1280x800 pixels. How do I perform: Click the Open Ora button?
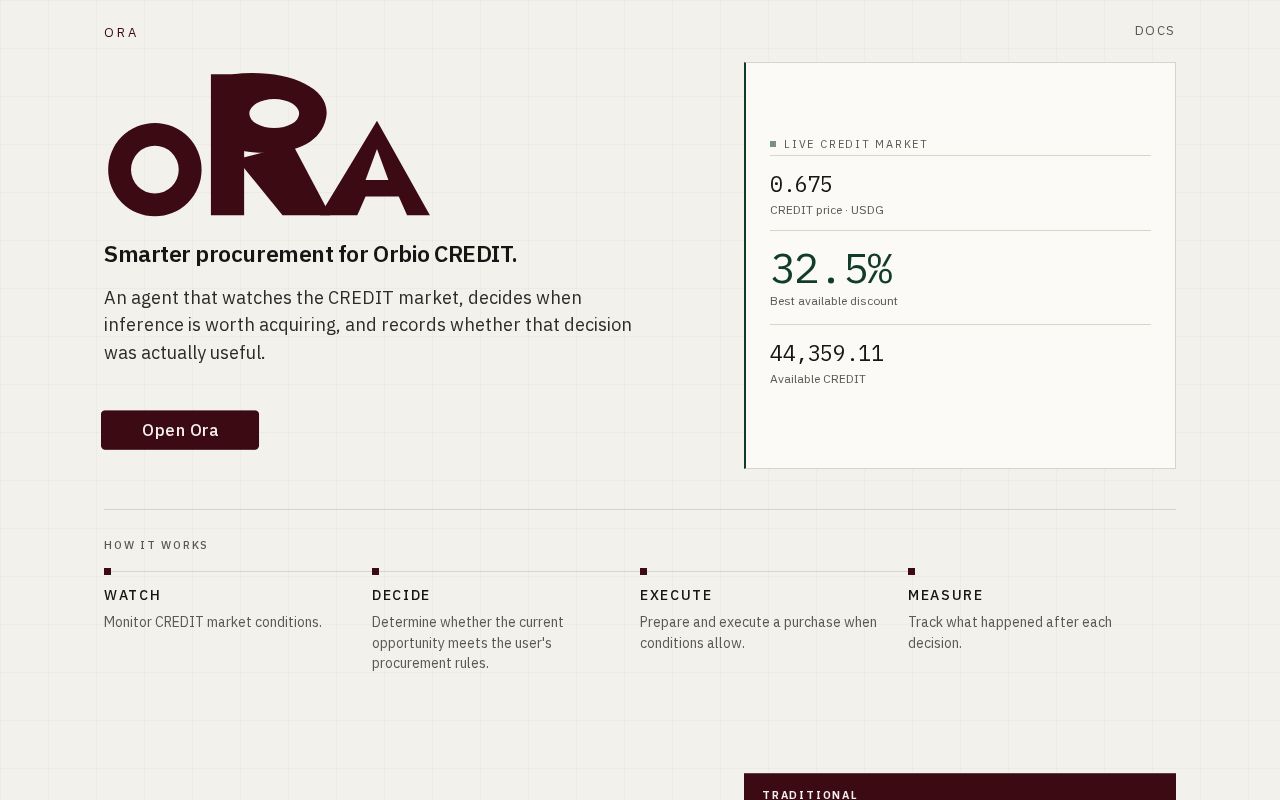(x=180, y=430)
